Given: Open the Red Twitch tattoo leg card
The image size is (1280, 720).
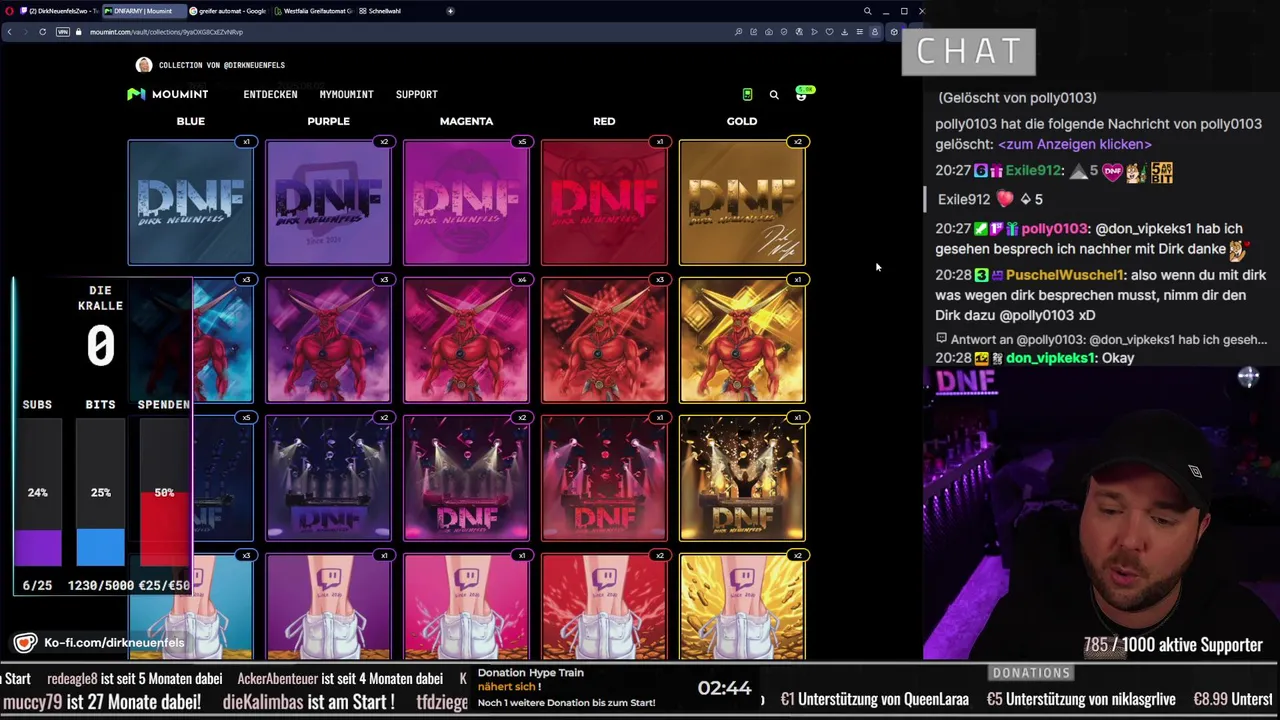Looking at the screenshot, I should (x=604, y=607).
